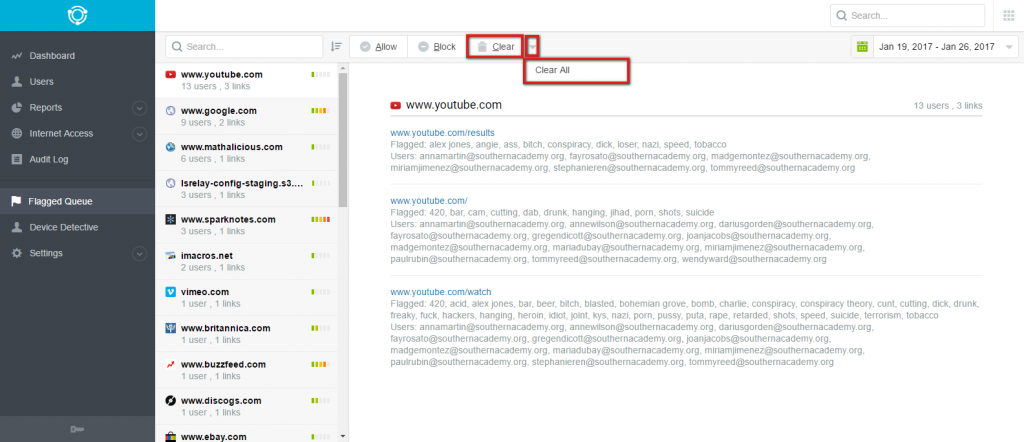This screenshot has width=1024, height=442.
Task: Click the buzzfeed favicon
Action: click(170, 364)
